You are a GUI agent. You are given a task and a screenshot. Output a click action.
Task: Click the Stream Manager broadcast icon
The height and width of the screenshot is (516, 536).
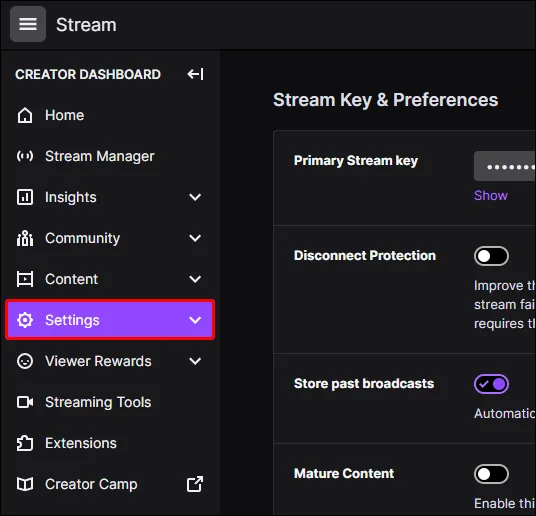[25, 156]
